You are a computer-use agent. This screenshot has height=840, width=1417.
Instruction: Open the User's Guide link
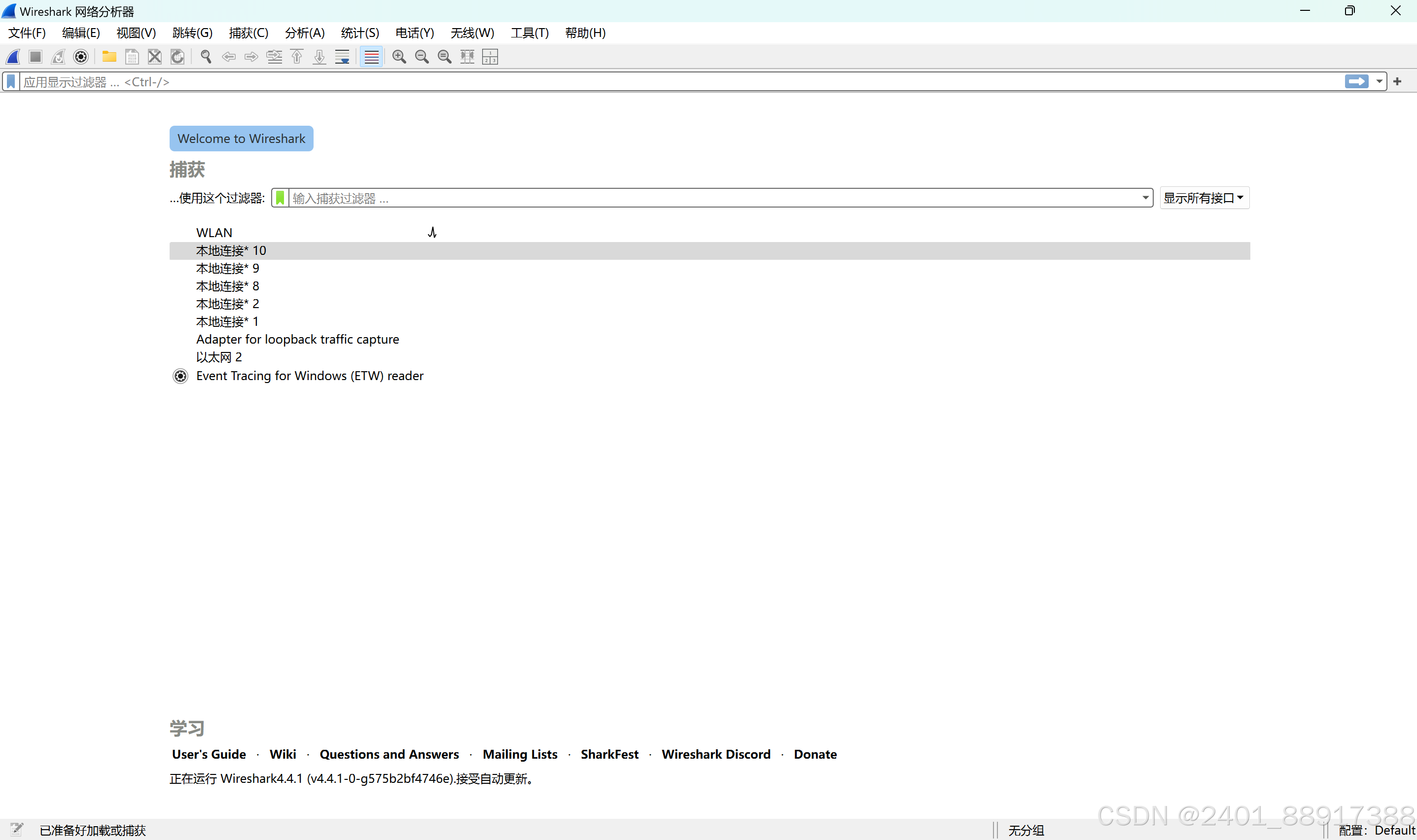point(209,754)
